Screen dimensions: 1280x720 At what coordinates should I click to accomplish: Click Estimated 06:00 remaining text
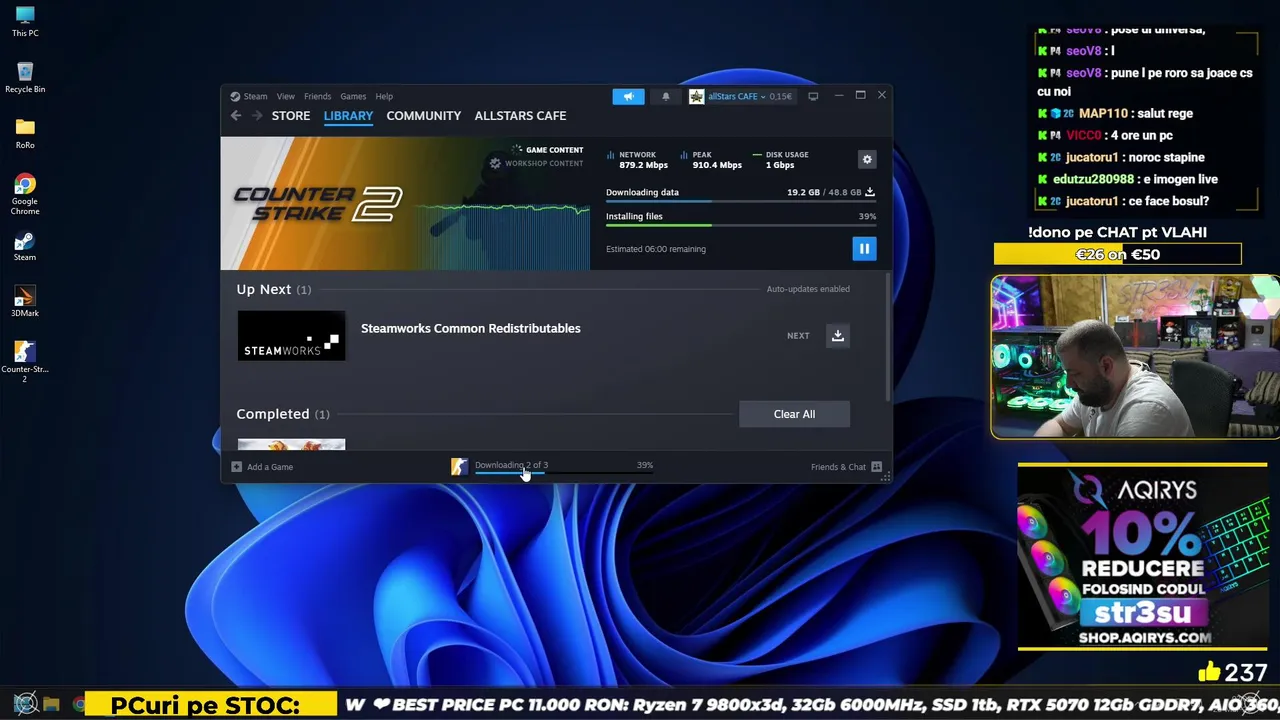(656, 249)
